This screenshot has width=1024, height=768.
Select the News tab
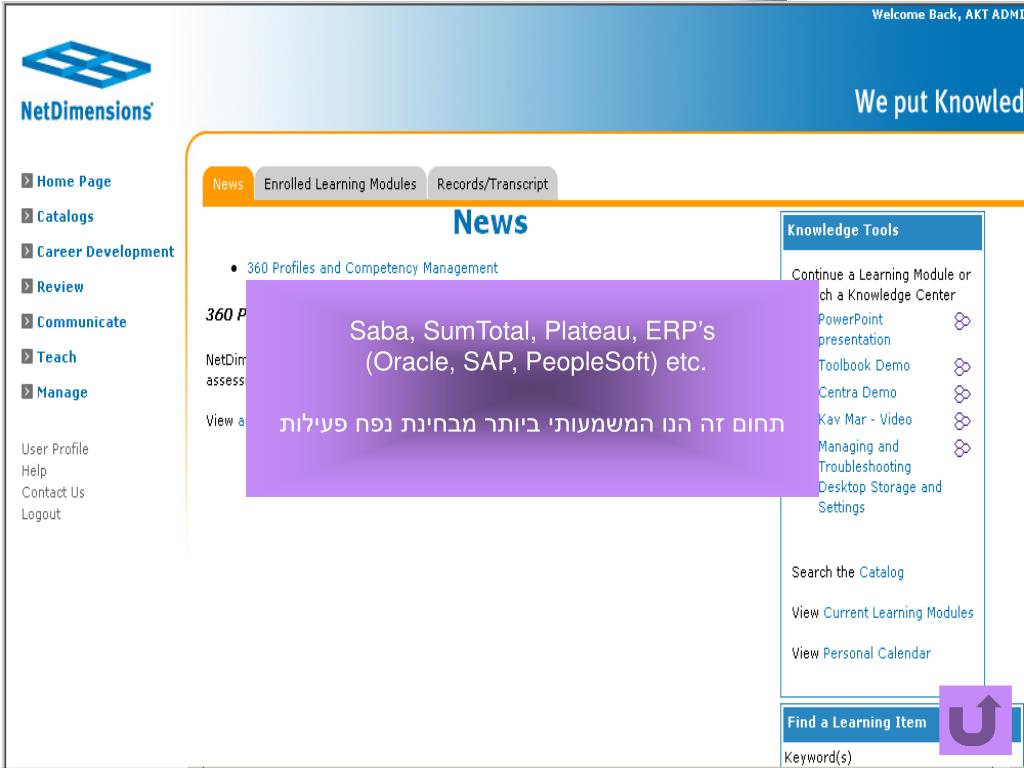coord(228,184)
